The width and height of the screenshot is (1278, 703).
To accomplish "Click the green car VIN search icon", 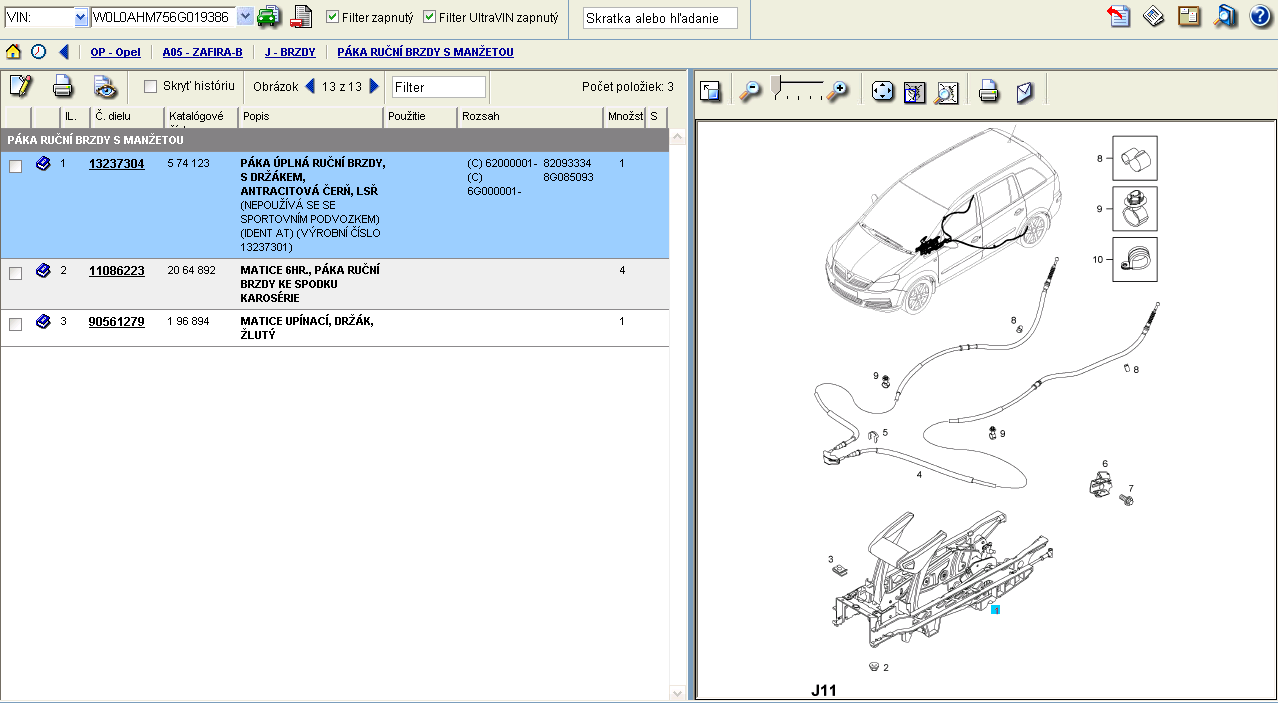I will point(269,17).
